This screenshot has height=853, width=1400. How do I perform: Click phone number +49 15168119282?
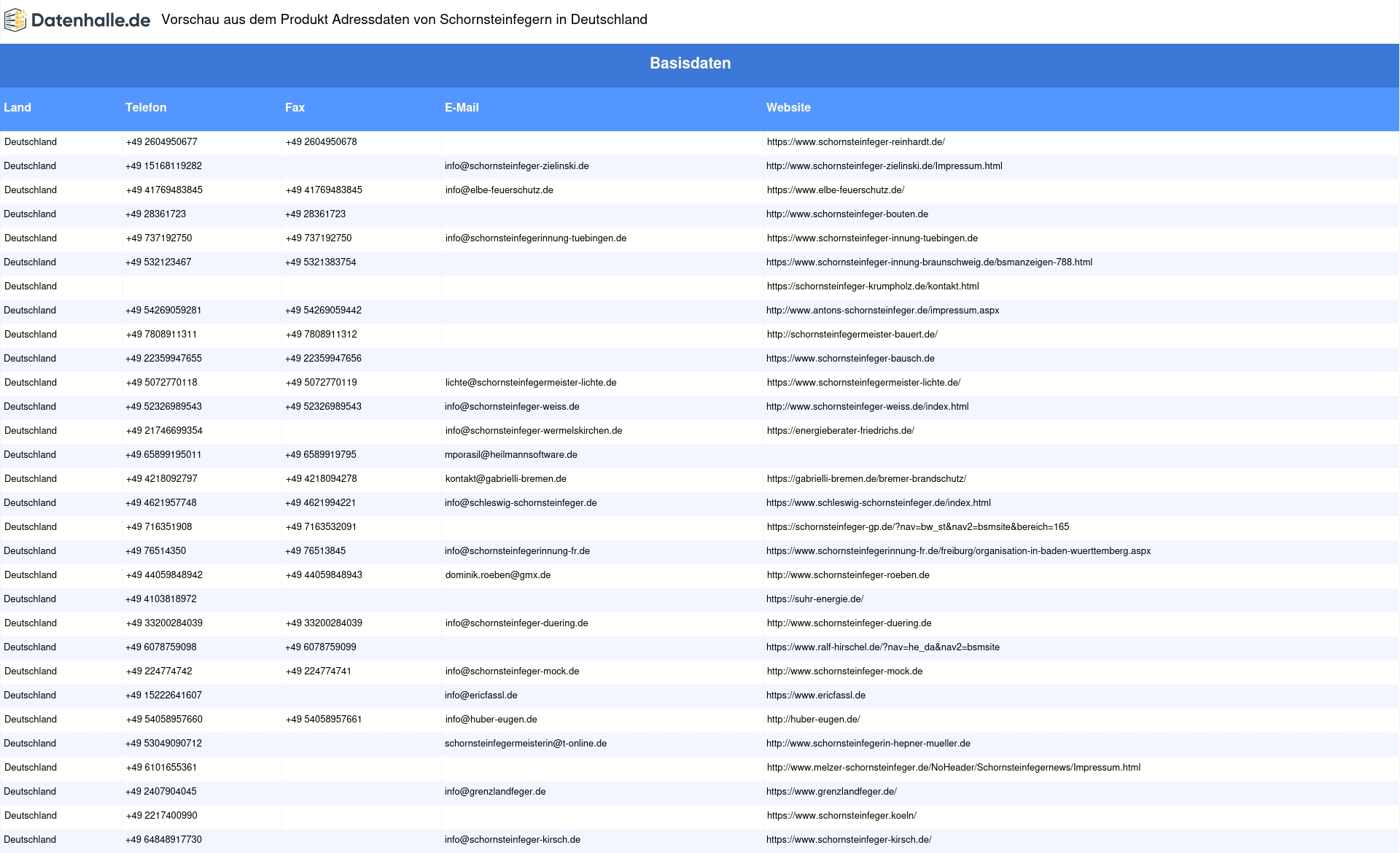click(x=164, y=166)
